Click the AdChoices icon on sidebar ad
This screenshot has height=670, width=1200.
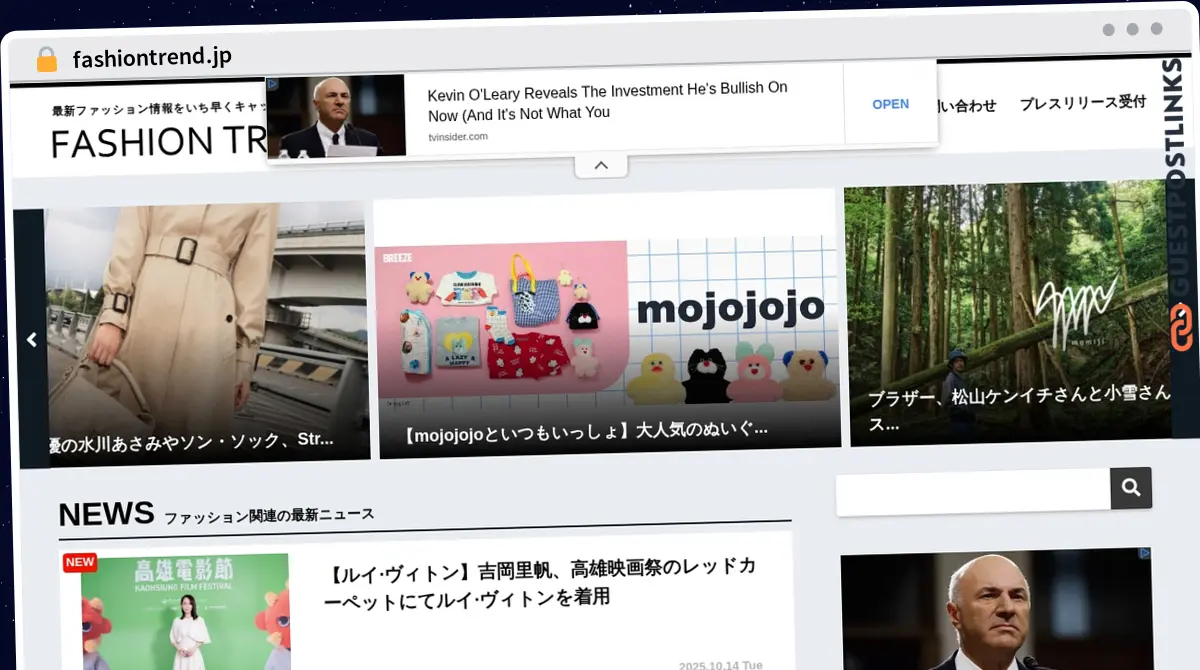pos(1145,553)
